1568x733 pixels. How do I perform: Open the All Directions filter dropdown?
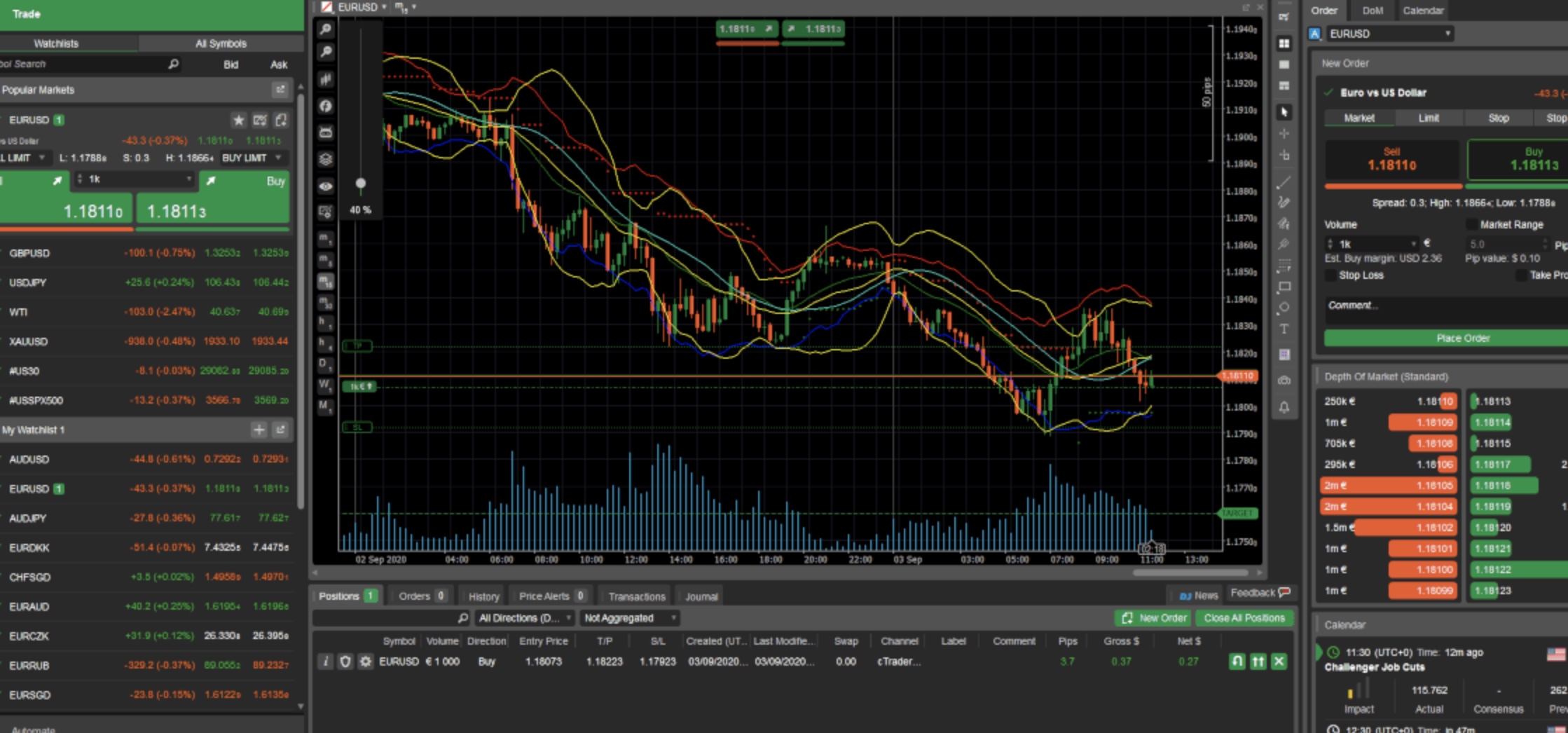click(x=524, y=618)
